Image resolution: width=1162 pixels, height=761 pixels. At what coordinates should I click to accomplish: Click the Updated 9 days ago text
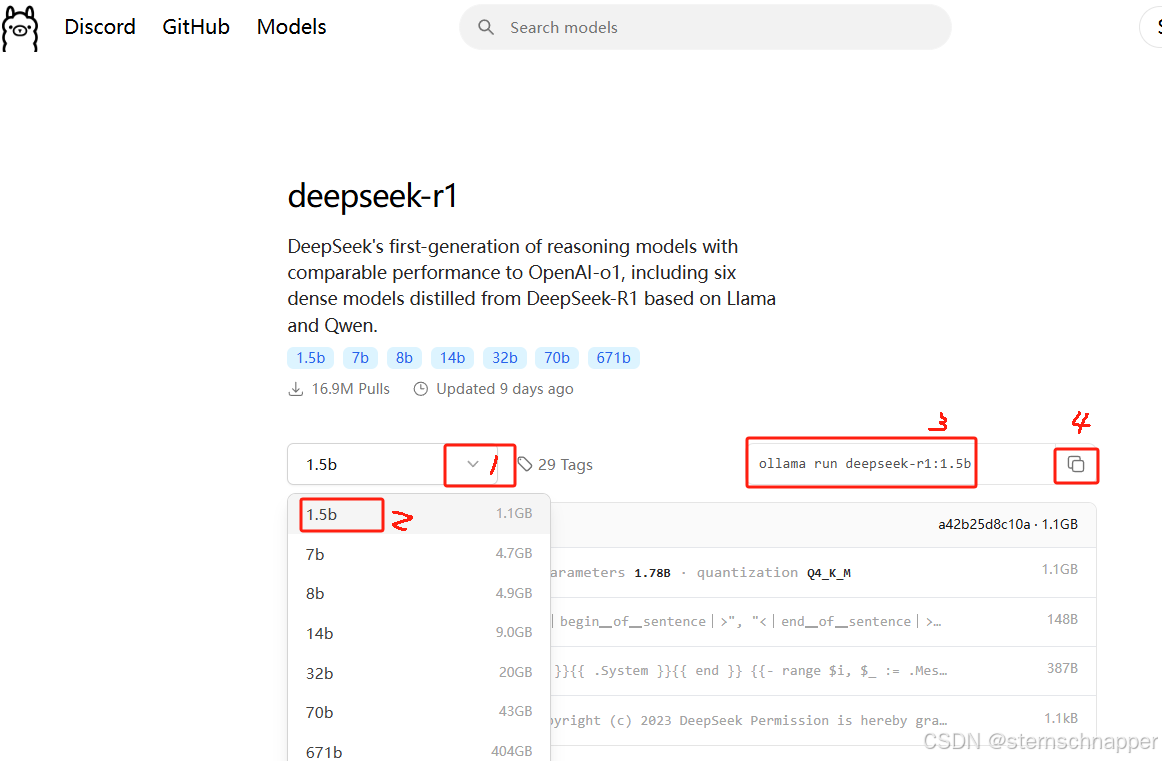click(505, 389)
